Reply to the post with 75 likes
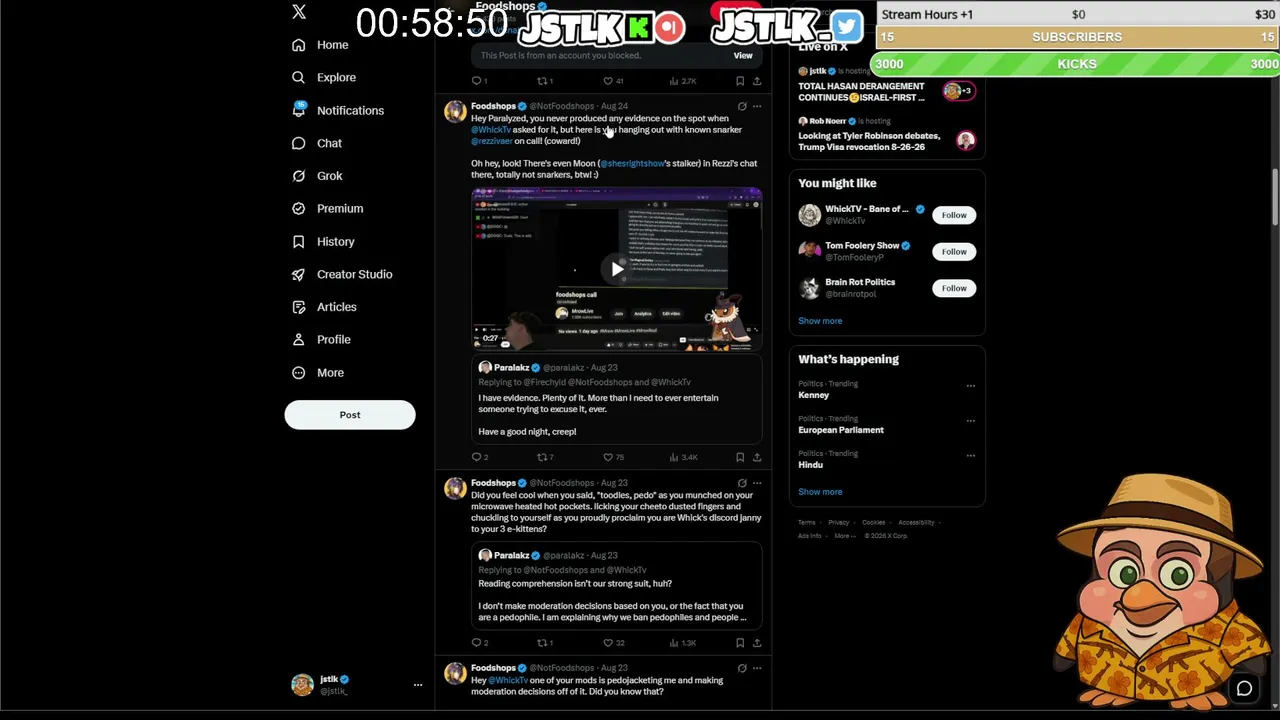The image size is (1280, 720). click(x=477, y=457)
